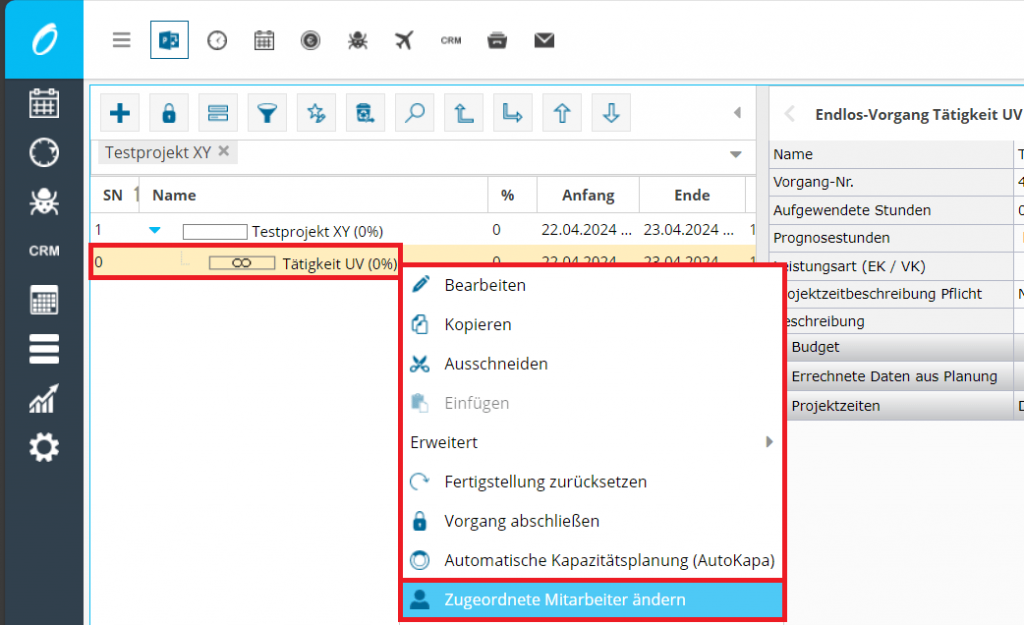Select the airplane travel icon in the top bar

(x=404, y=40)
